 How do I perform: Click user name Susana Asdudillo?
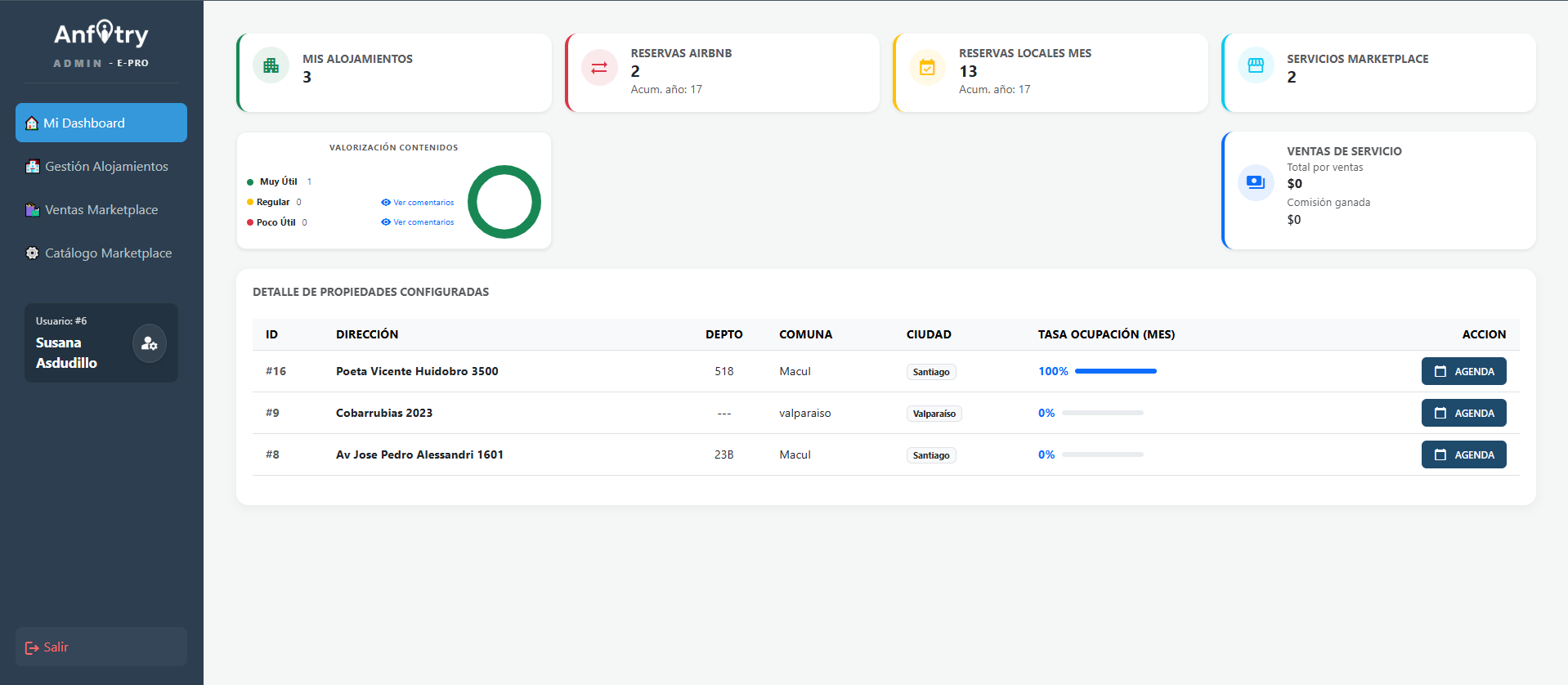pyautogui.click(x=66, y=352)
